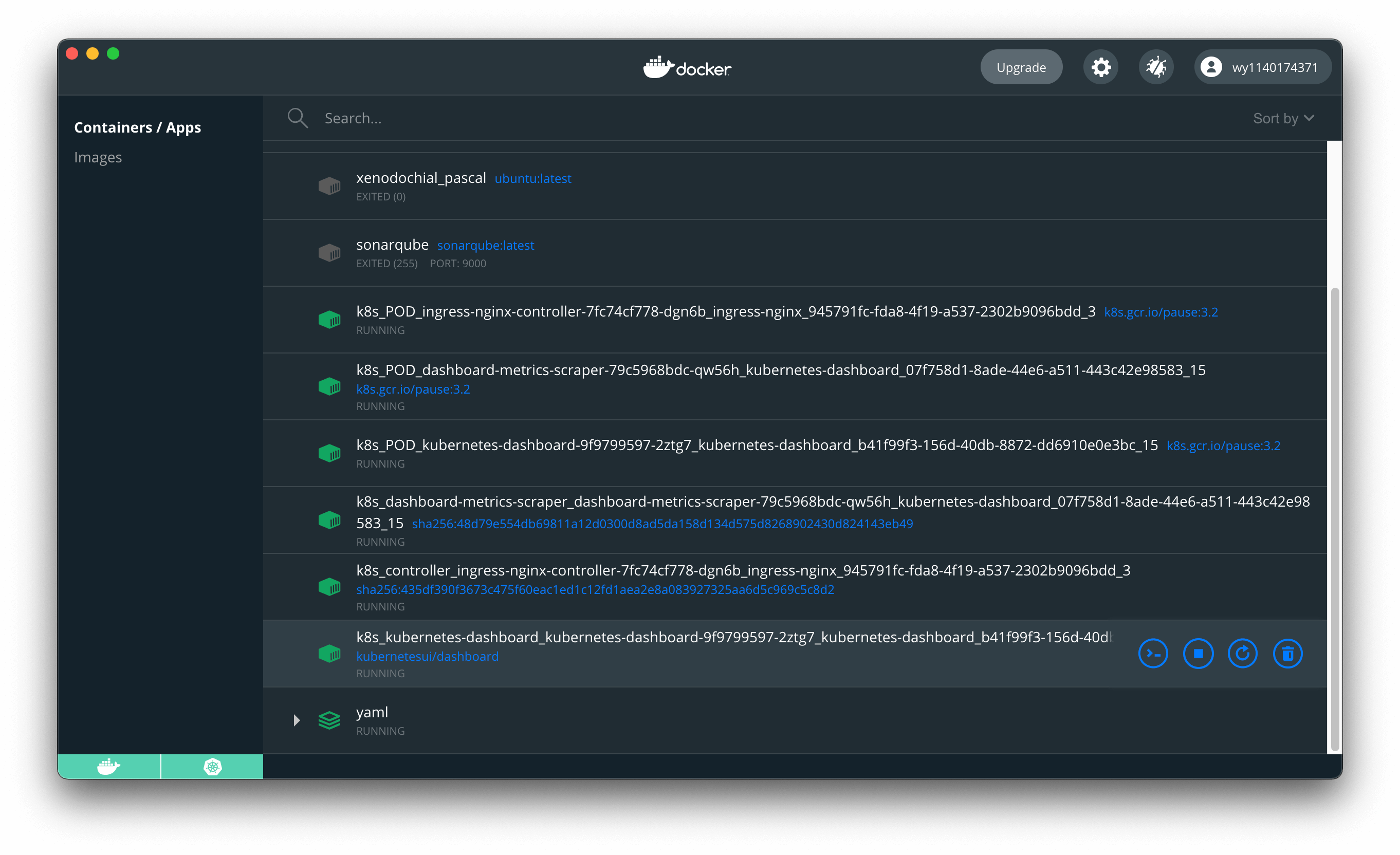Image resolution: width=1400 pixels, height=855 pixels.
Task: Click the yaml app stack icon
Action: (x=329, y=720)
